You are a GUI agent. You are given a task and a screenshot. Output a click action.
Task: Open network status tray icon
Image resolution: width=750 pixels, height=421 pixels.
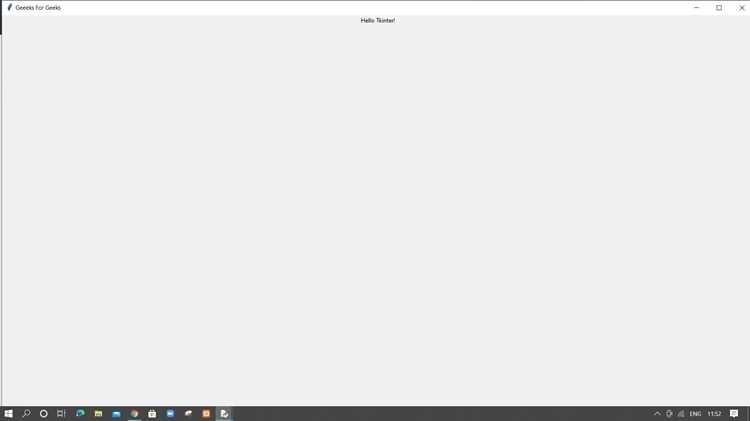pyautogui.click(x=681, y=414)
